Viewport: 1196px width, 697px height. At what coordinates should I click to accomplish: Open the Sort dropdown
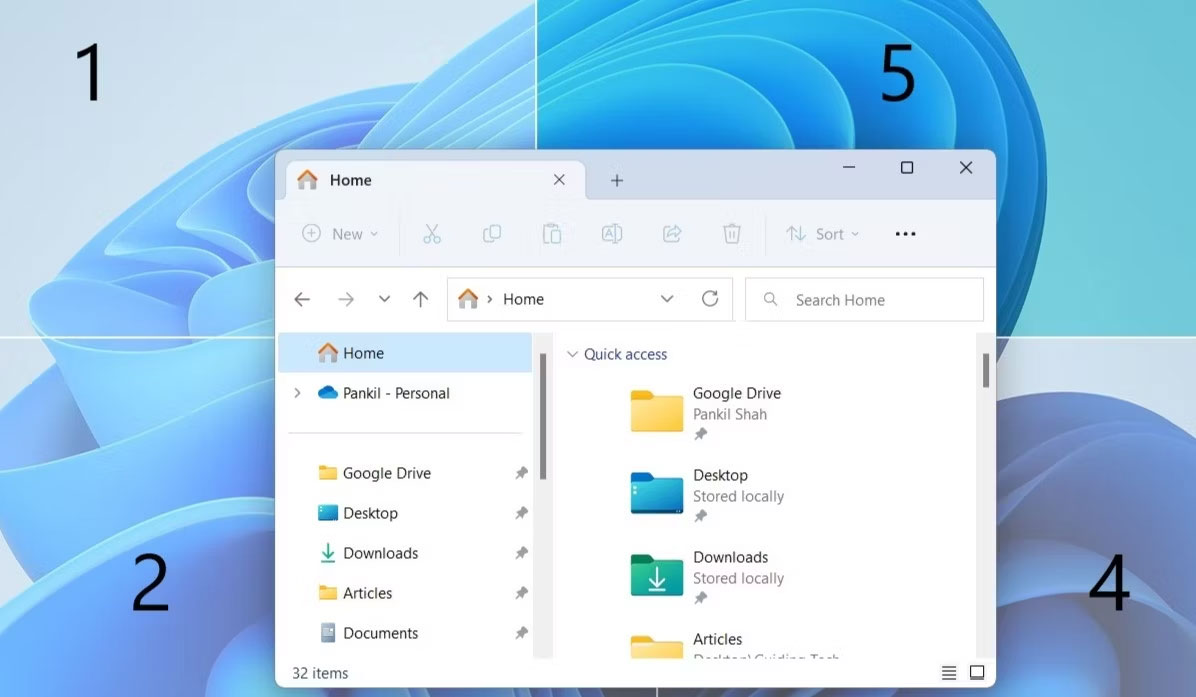tap(823, 233)
